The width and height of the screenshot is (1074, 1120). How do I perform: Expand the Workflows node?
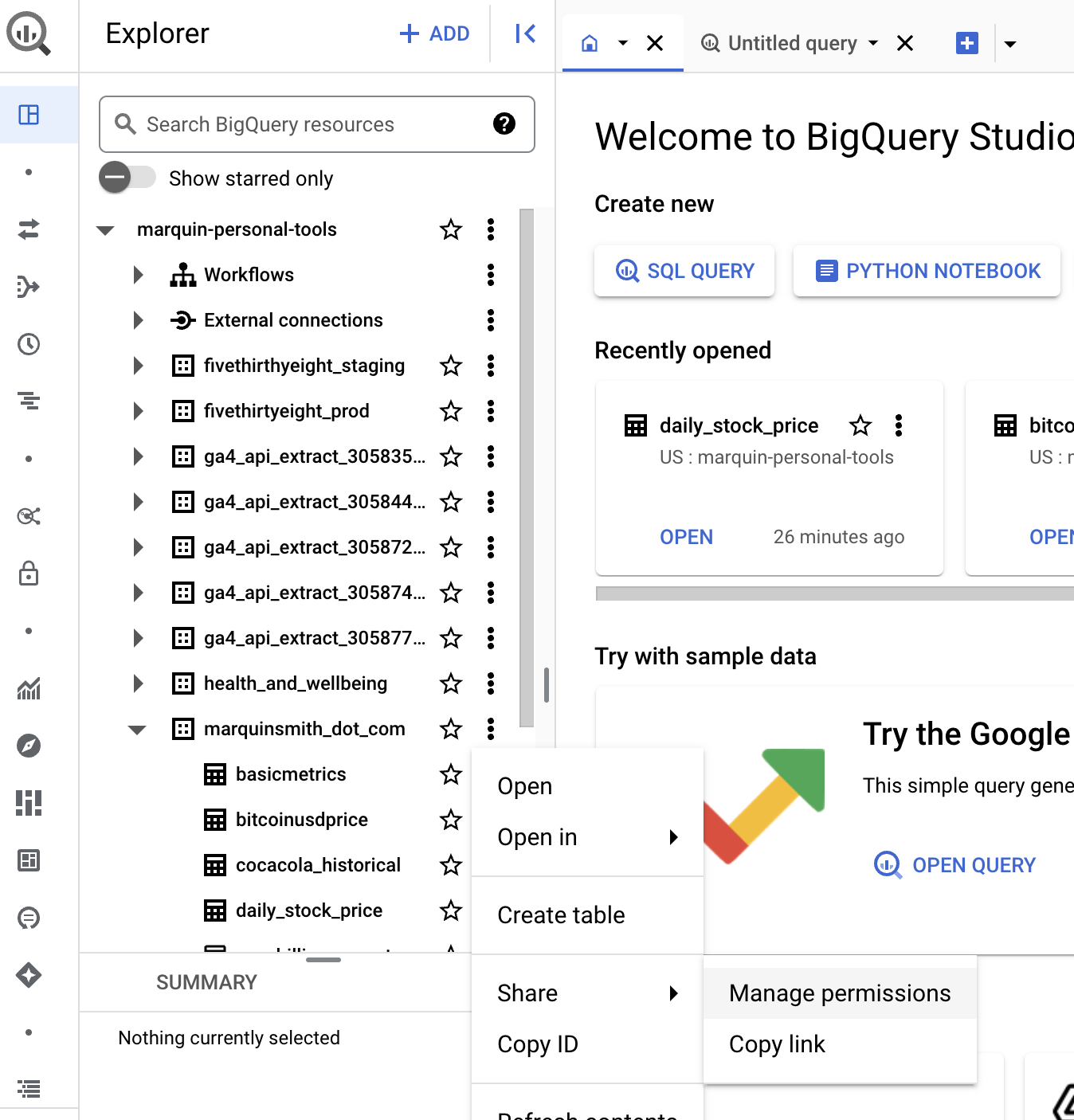pyautogui.click(x=139, y=275)
